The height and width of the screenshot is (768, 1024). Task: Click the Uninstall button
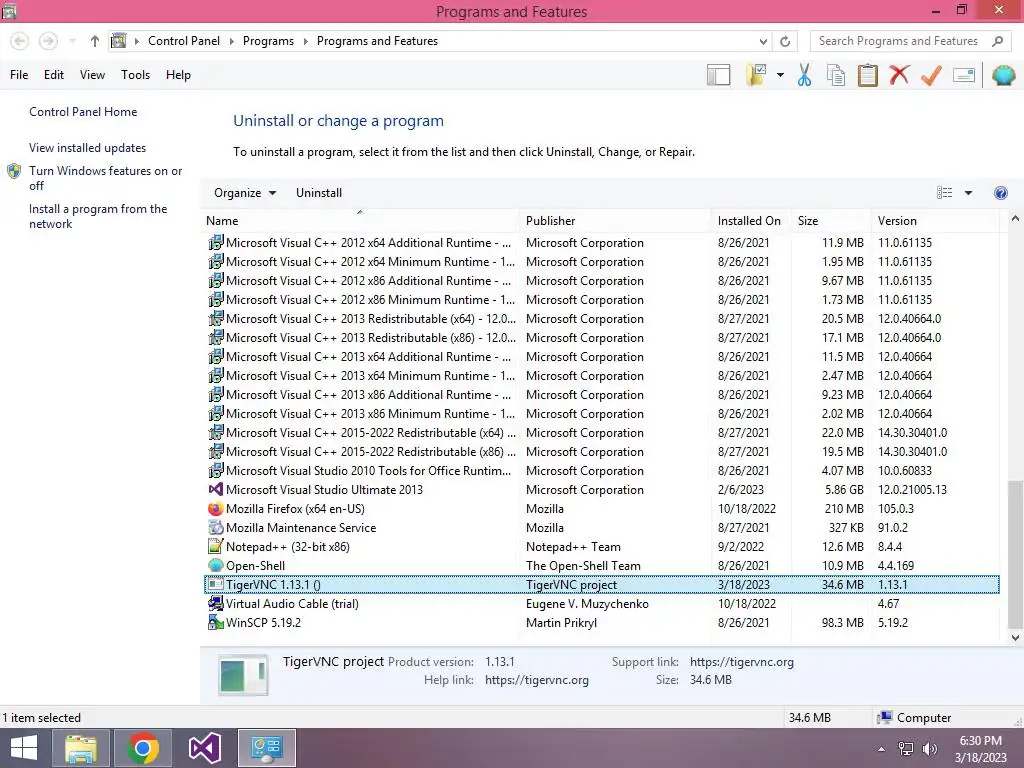[319, 193]
